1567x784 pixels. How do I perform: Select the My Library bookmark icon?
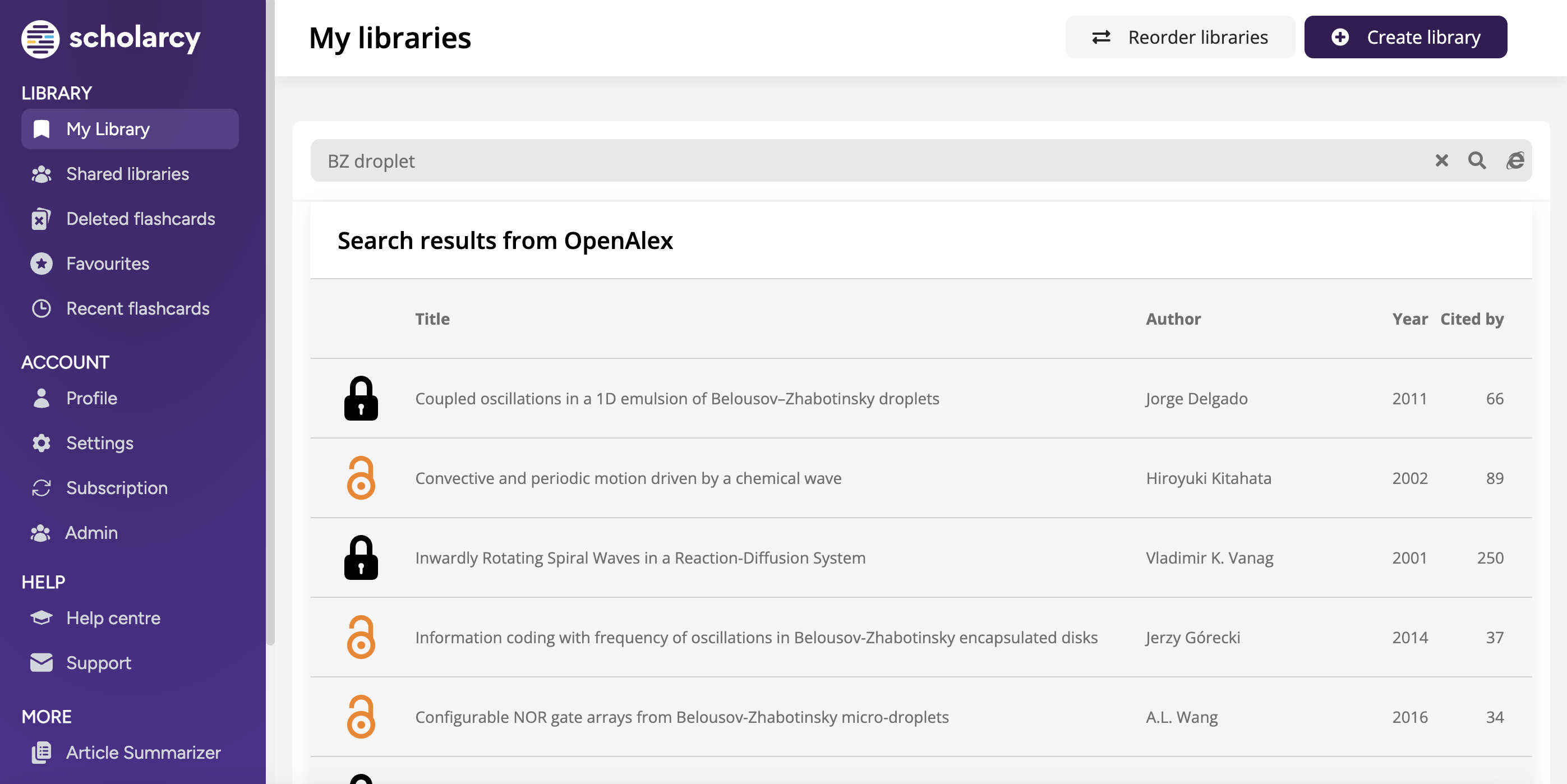point(41,128)
